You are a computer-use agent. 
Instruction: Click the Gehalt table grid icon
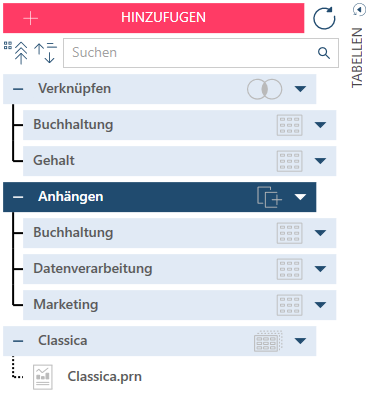(x=290, y=161)
